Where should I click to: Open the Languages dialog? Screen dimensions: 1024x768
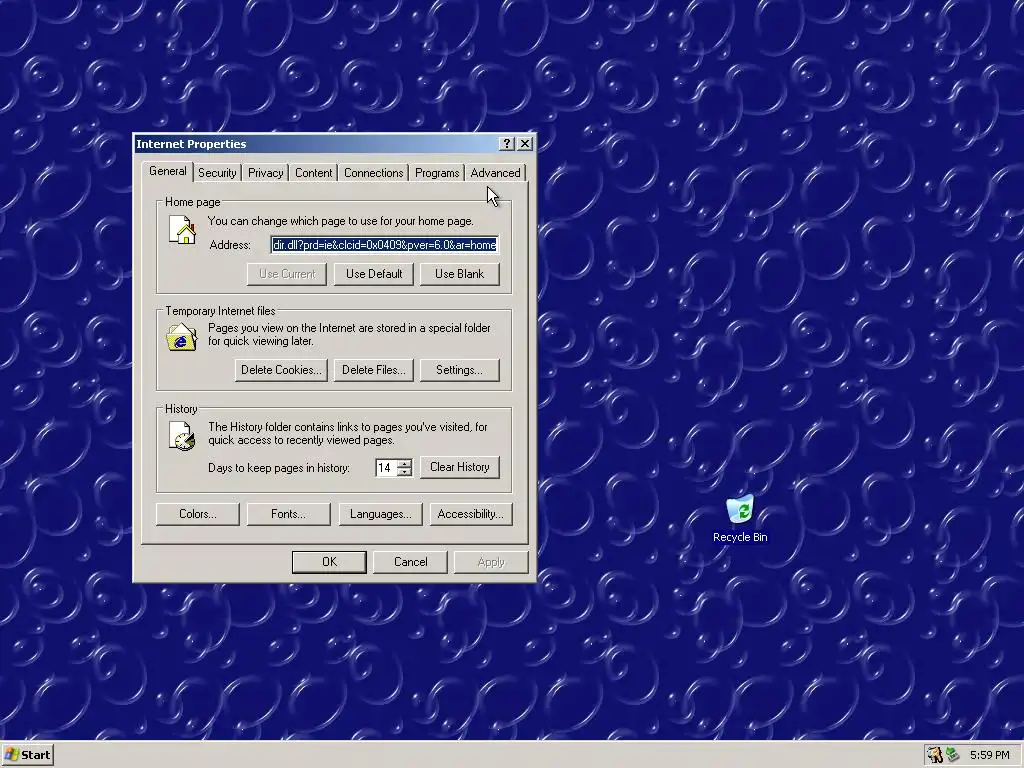pos(381,515)
